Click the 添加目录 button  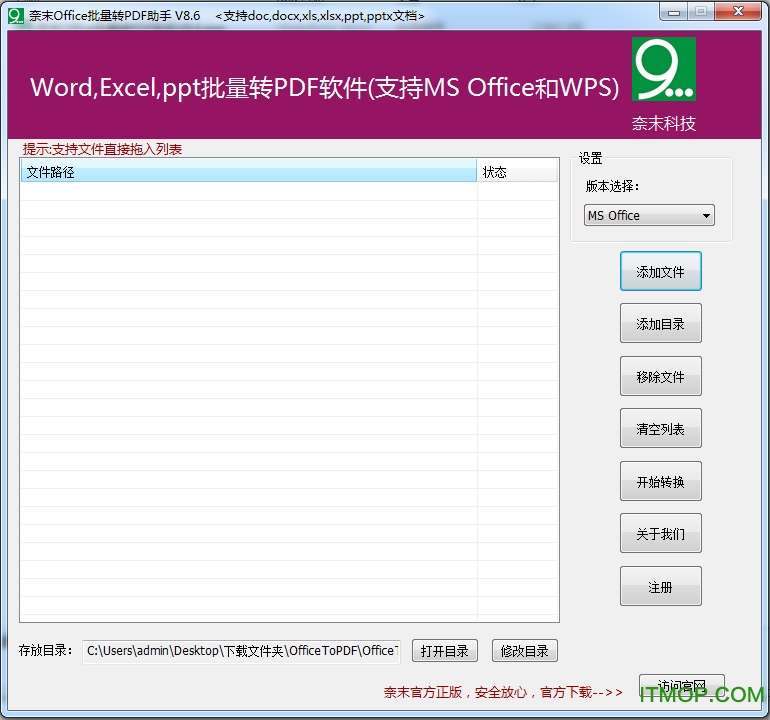tap(660, 323)
